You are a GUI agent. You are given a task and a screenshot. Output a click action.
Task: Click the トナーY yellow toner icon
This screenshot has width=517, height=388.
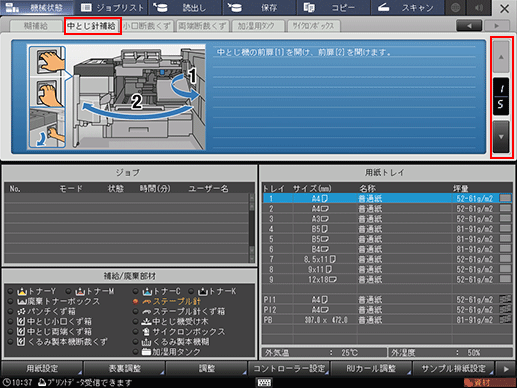pos(22,292)
